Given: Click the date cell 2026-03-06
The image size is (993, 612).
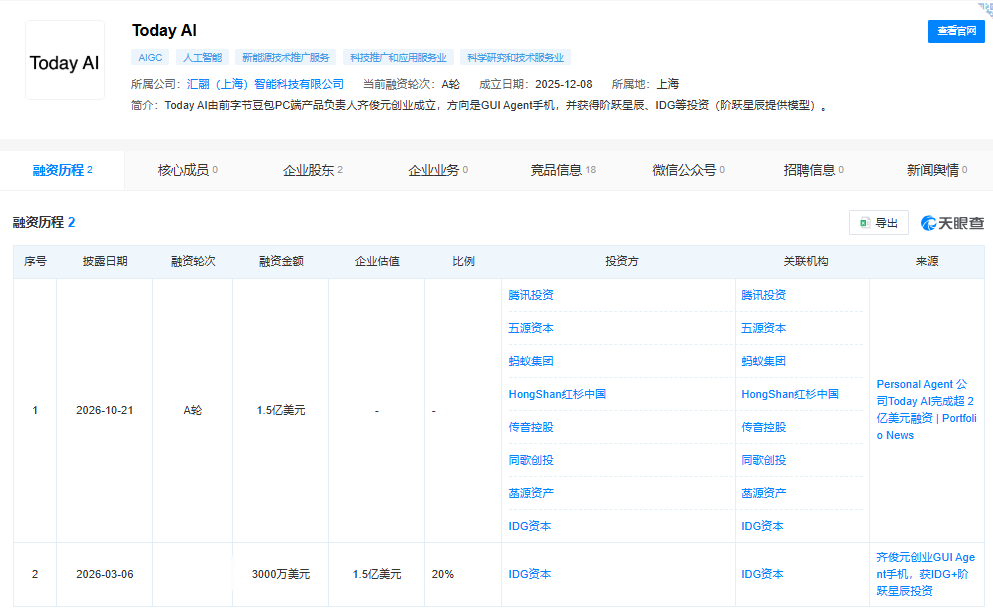Looking at the screenshot, I should click(x=104, y=575).
